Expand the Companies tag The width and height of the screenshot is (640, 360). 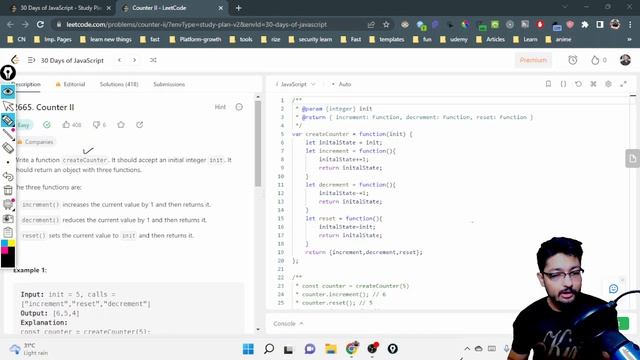[x=35, y=142]
